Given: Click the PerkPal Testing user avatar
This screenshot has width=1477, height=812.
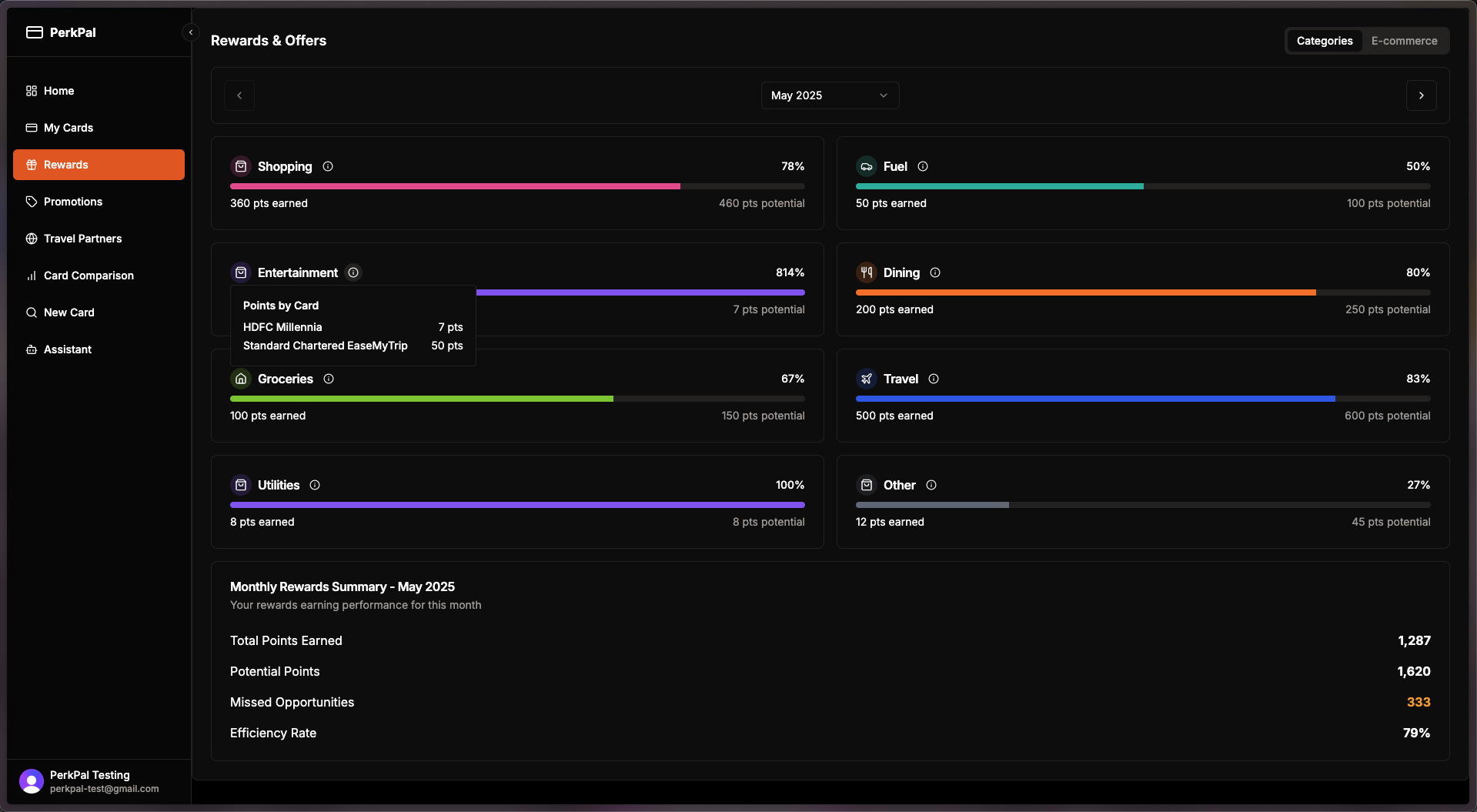Looking at the screenshot, I should click(x=32, y=781).
